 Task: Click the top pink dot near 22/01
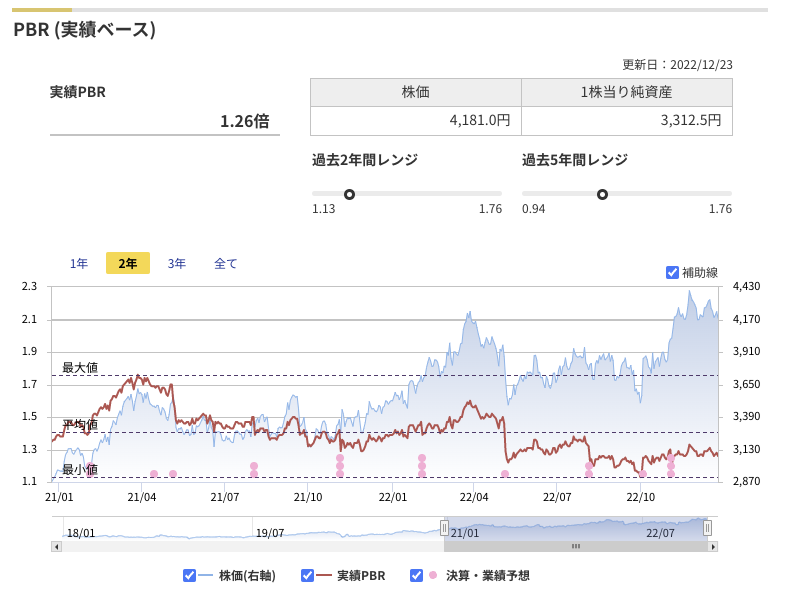(x=422, y=458)
